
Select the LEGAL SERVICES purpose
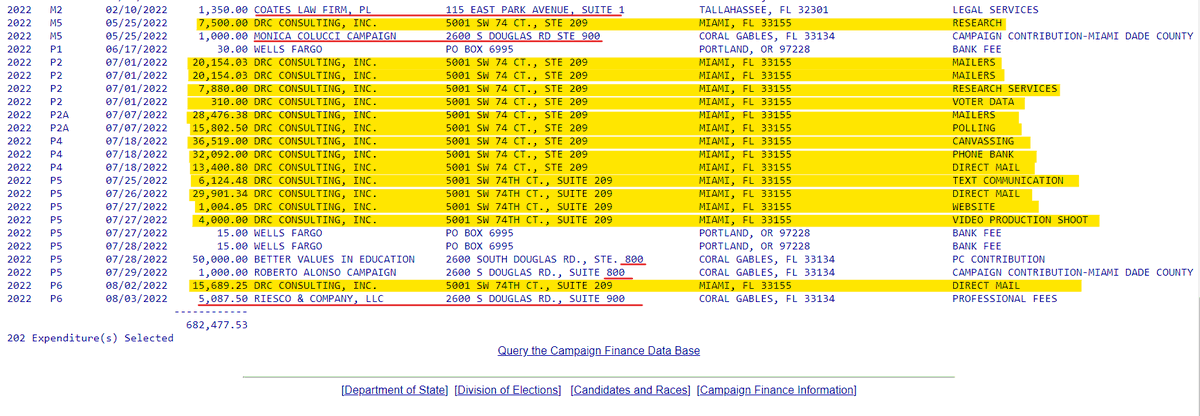[x=995, y=10]
